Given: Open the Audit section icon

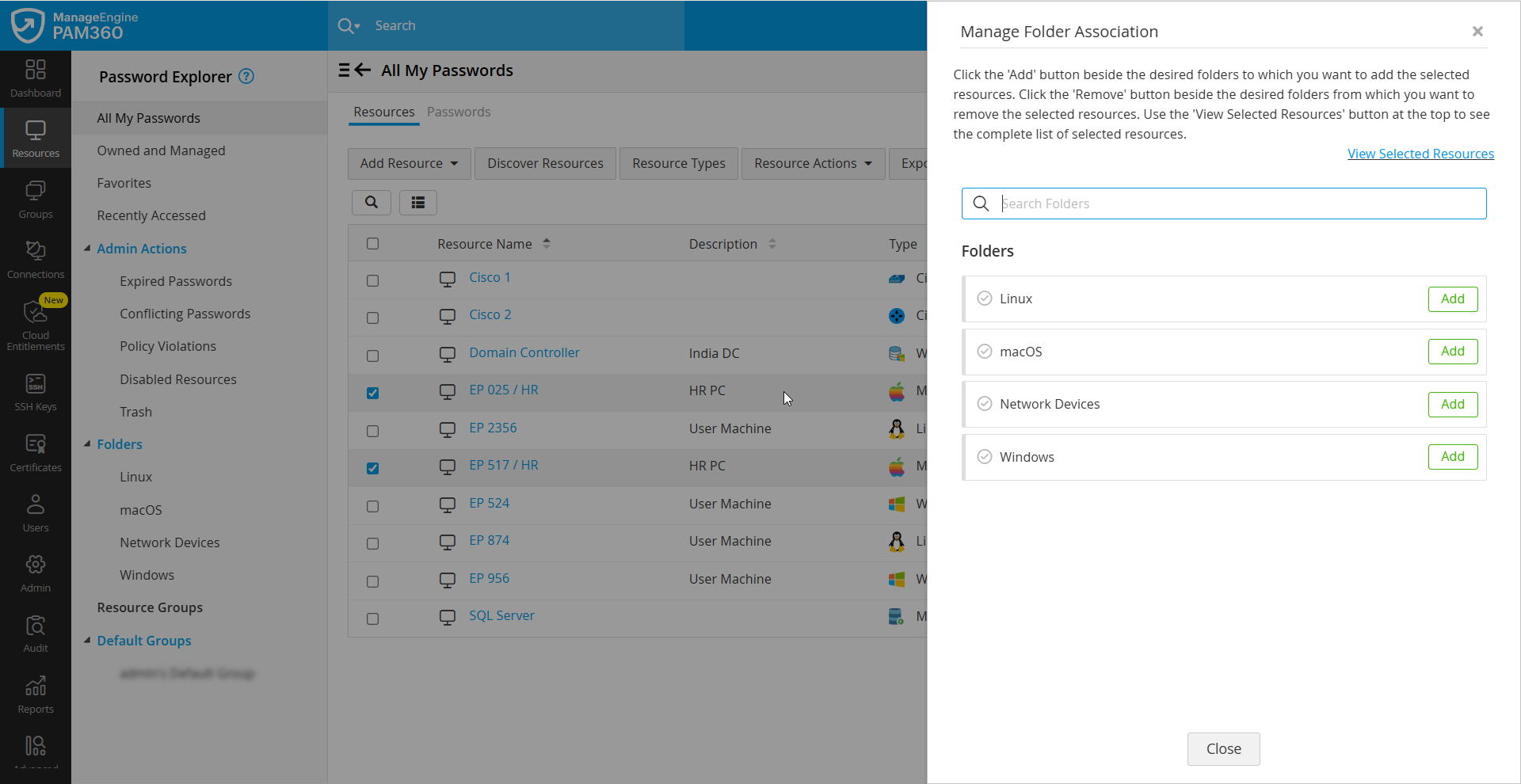Looking at the screenshot, I should tap(36, 634).
